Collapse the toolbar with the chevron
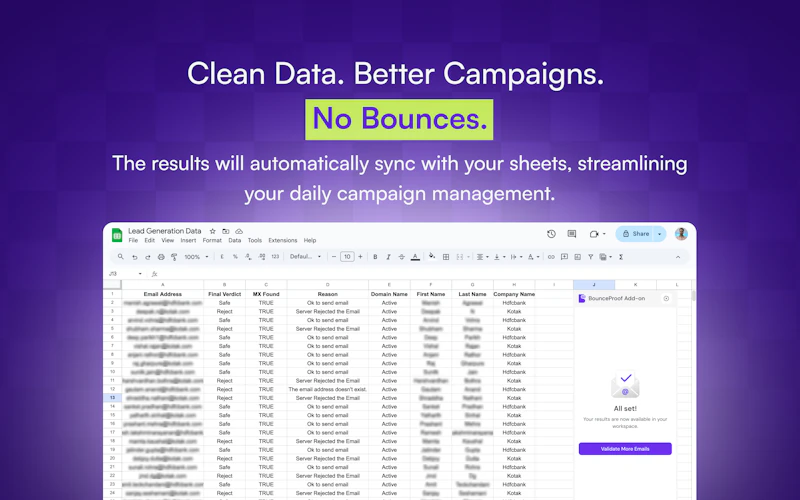 [678, 257]
